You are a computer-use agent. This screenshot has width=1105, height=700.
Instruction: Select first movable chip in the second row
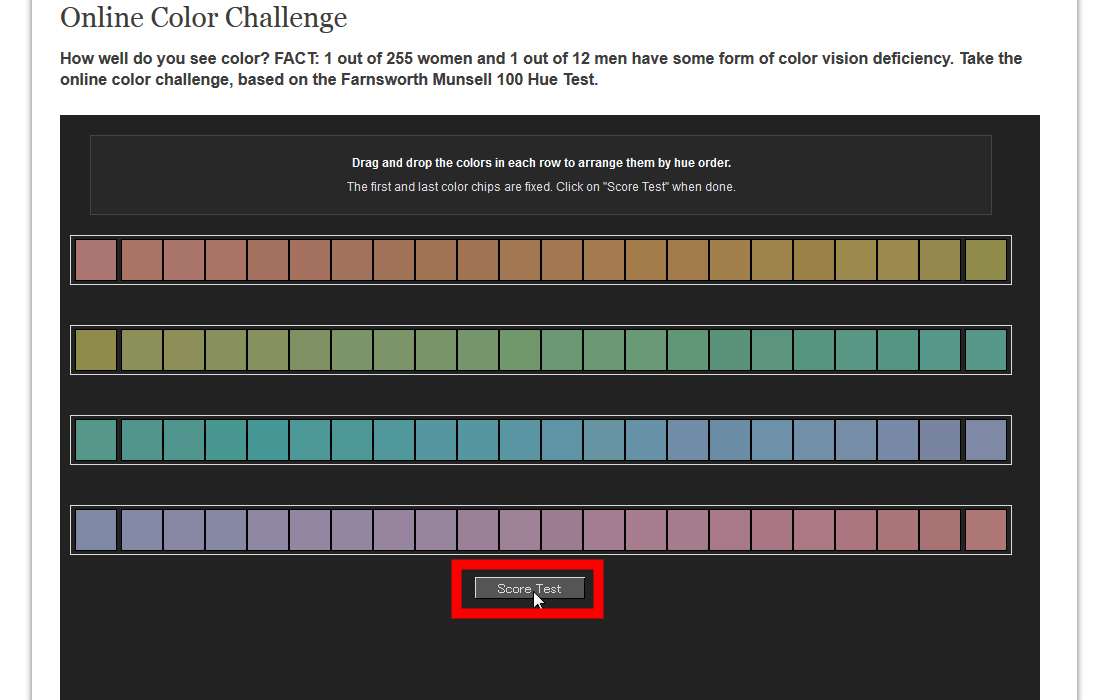[x=142, y=350]
